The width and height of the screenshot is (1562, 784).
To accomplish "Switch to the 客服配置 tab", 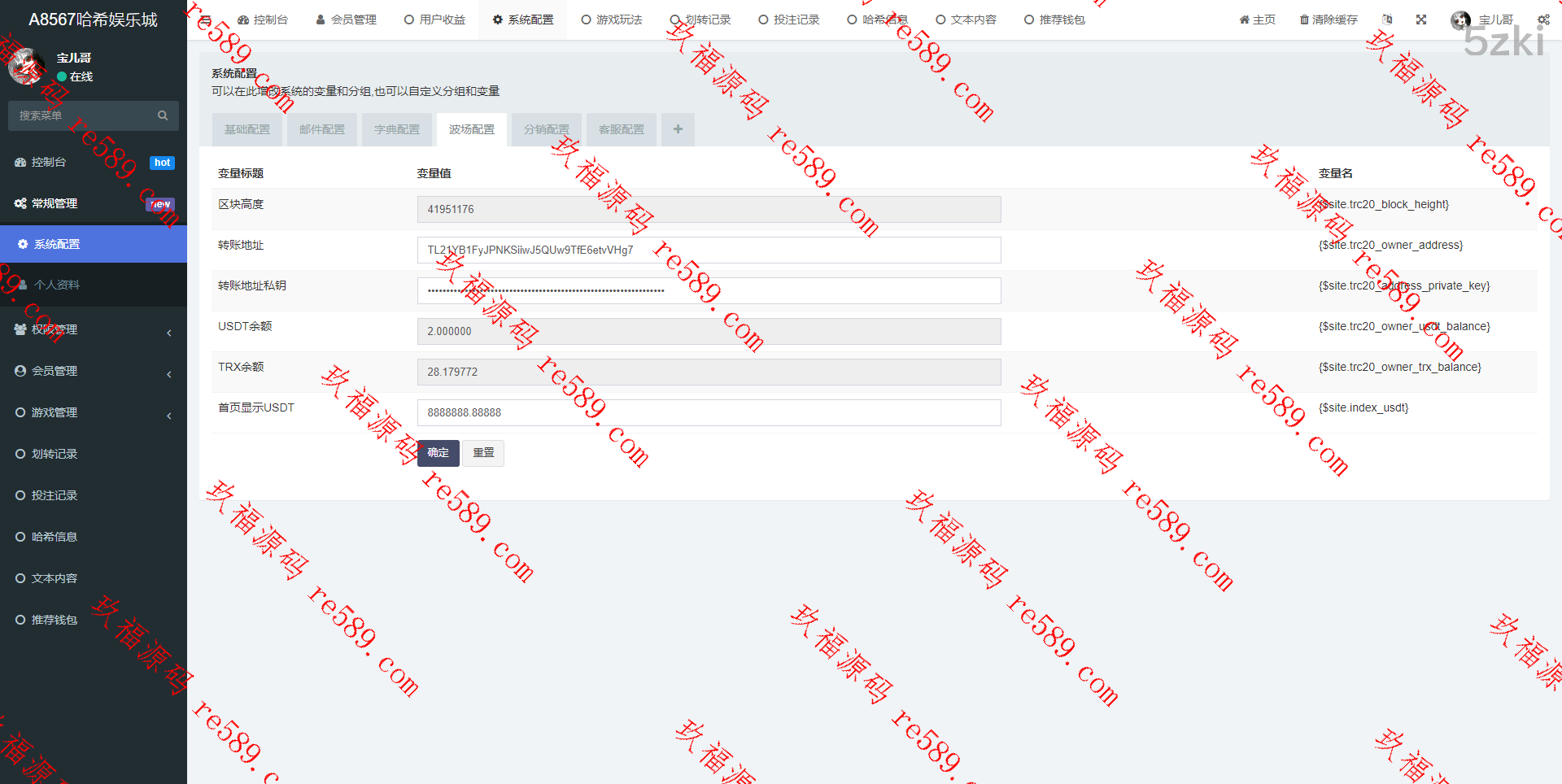I will [x=622, y=129].
